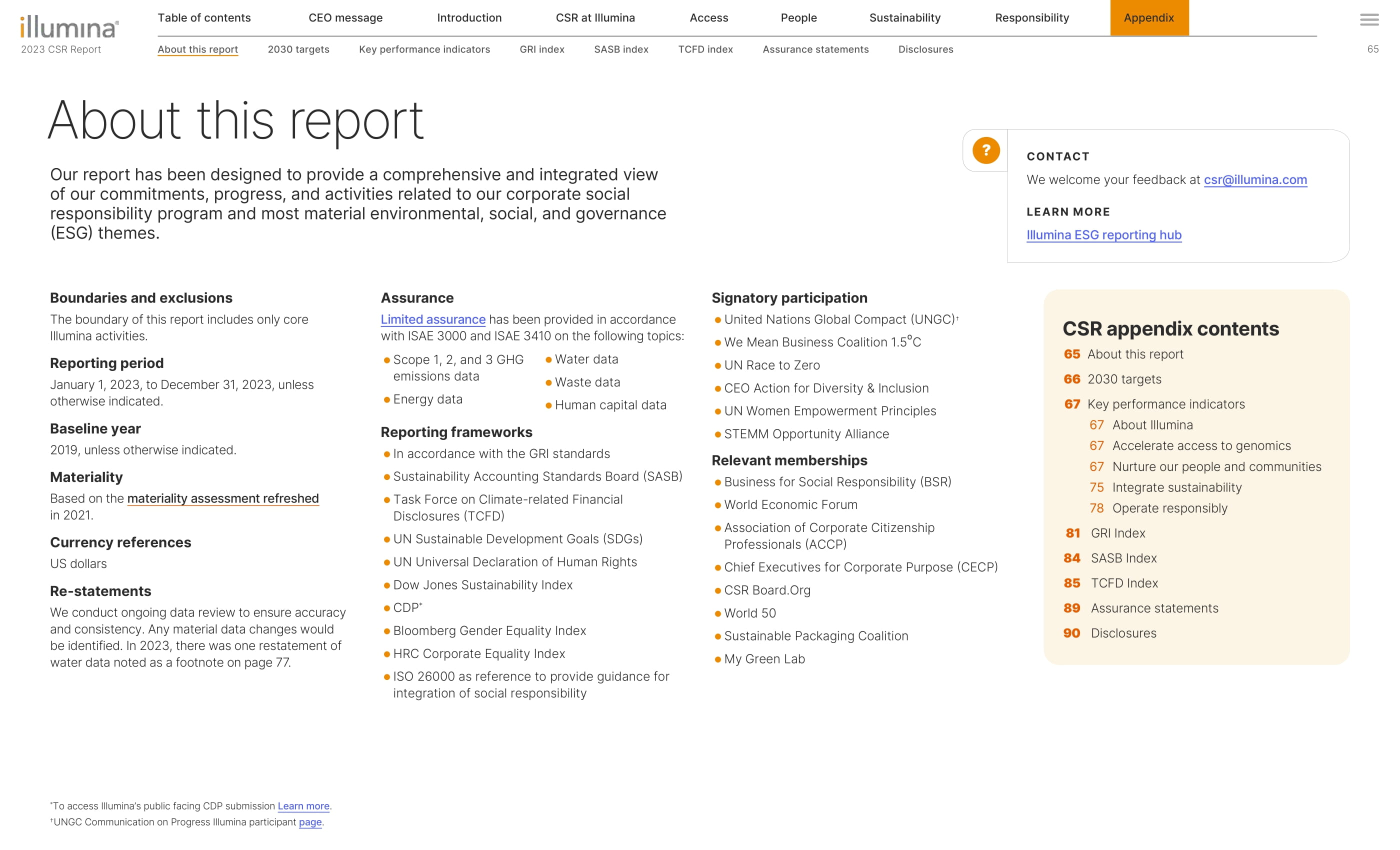The width and height of the screenshot is (1400, 850).
Task: Go to TCFD Index page 85 entry
Action: tap(1123, 583)
